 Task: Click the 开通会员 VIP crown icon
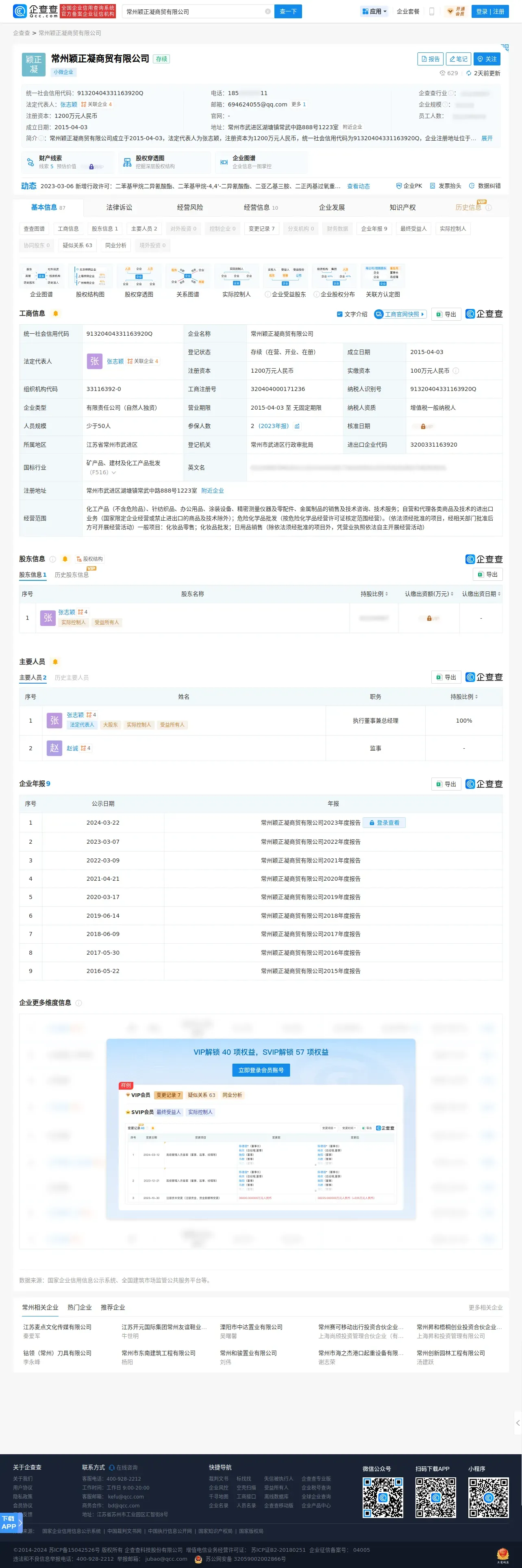click(456, 11)
